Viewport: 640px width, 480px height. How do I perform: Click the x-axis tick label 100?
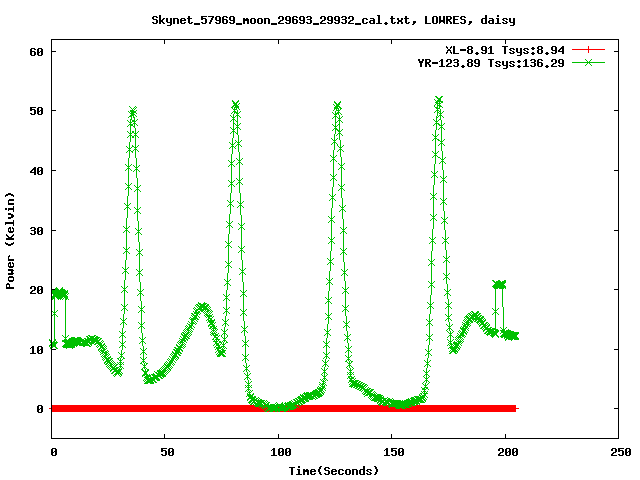pyautogui.click(x=280, y=452)
